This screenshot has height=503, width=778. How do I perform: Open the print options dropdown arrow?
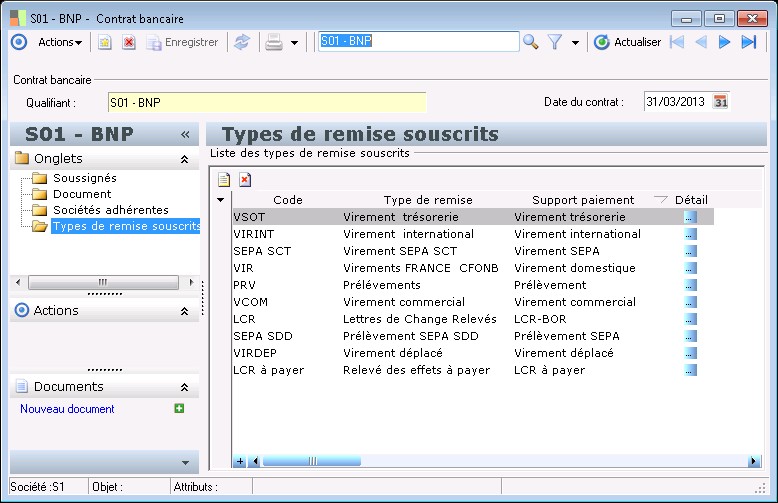pos(294,43)
